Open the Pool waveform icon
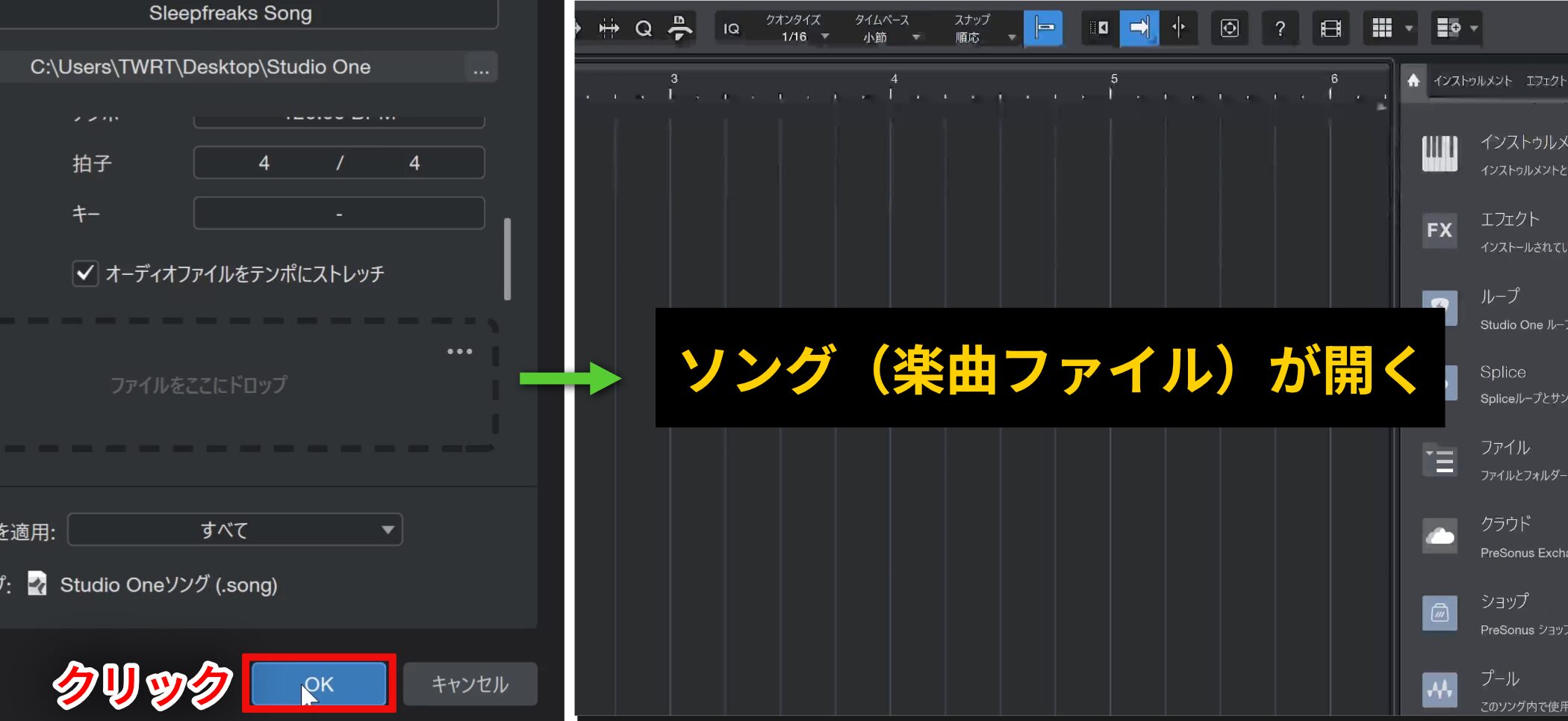Viewport: 1568px width, 721px height. (1439, 689)
